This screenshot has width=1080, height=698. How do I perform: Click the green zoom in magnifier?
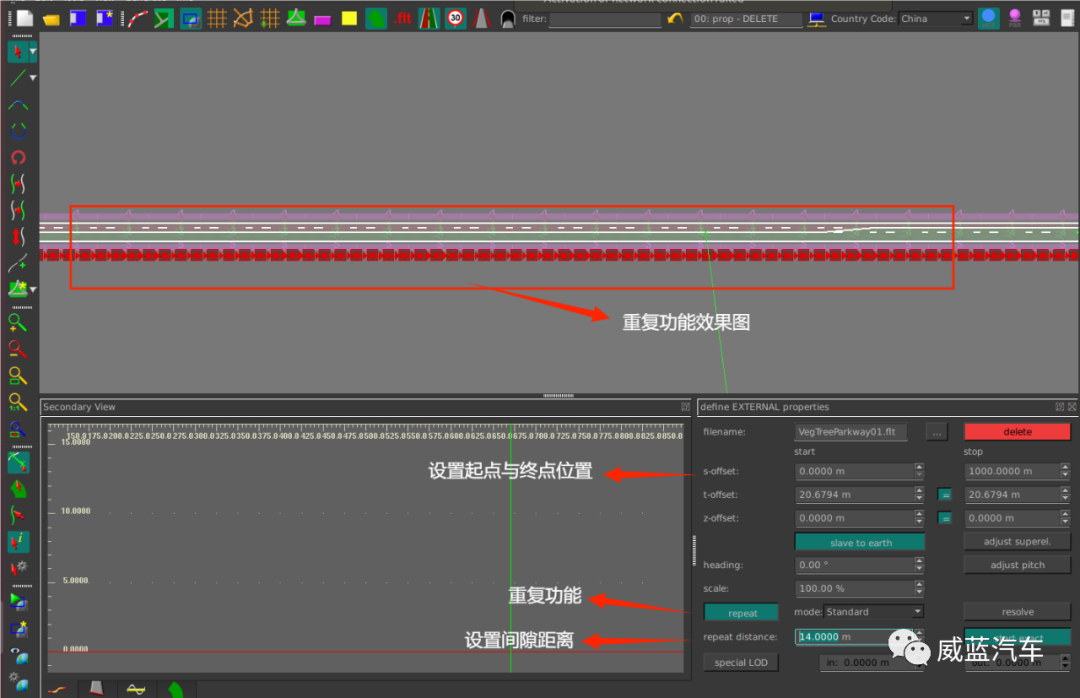pos(18,322)
